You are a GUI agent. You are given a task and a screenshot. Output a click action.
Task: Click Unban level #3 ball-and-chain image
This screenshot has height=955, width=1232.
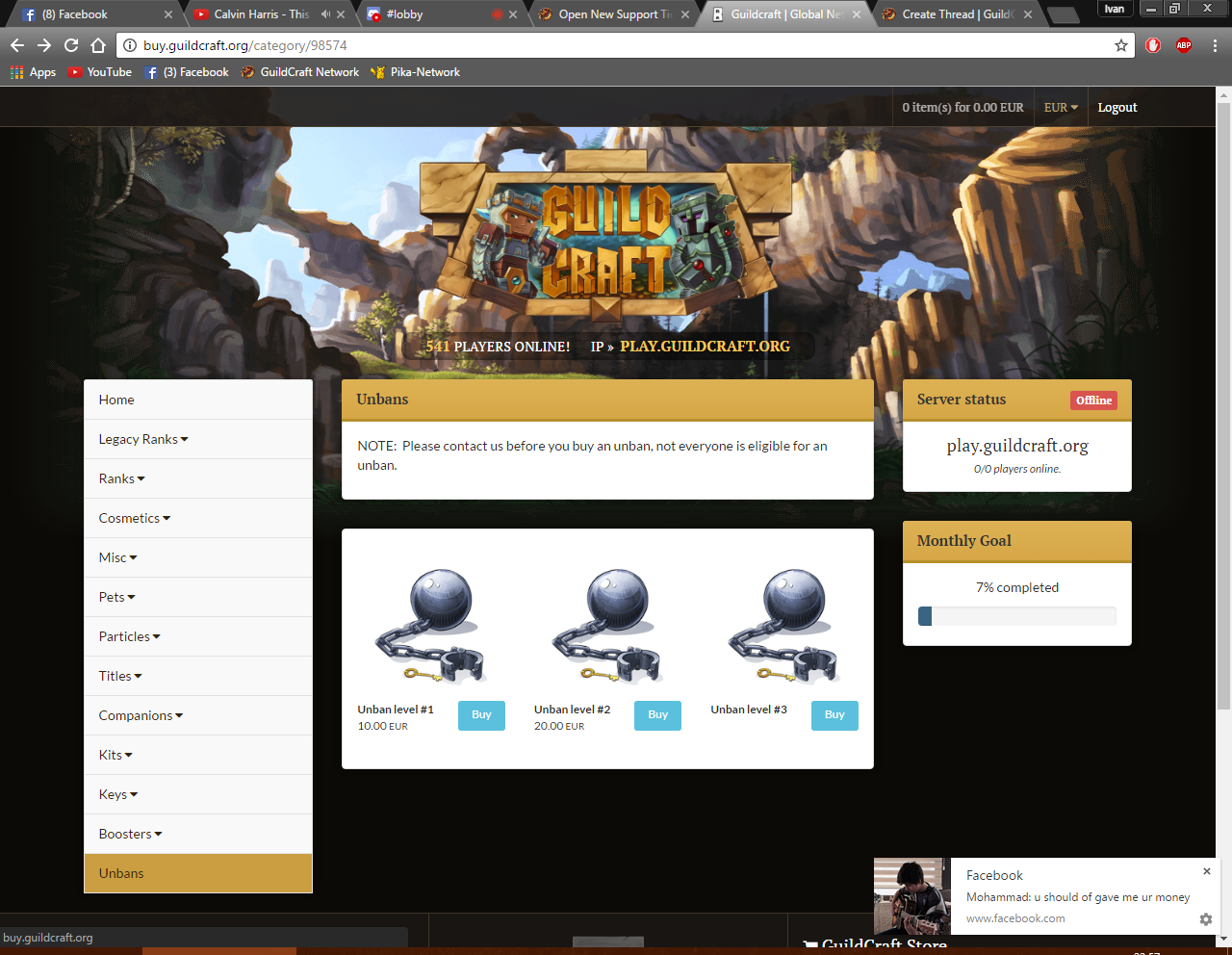click(784, 626)
